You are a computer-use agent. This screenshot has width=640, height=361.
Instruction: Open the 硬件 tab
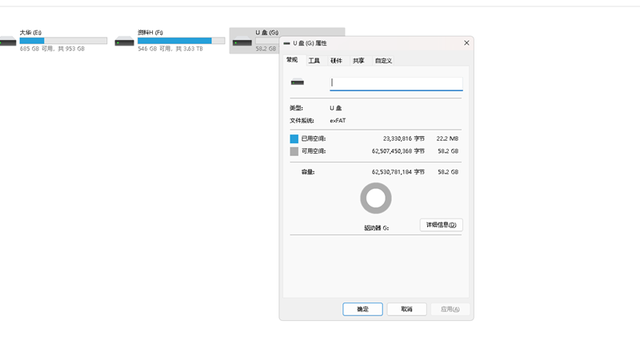point(336,61)
